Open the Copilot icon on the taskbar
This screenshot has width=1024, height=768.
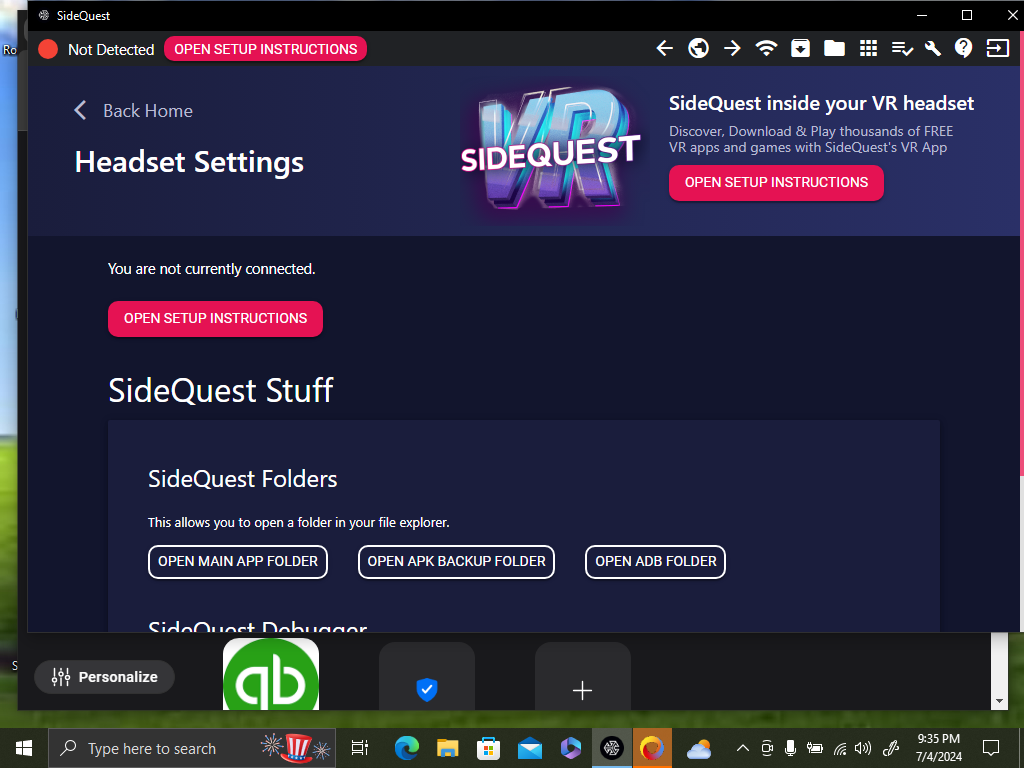pyautogui.click(x=571, y=748)
